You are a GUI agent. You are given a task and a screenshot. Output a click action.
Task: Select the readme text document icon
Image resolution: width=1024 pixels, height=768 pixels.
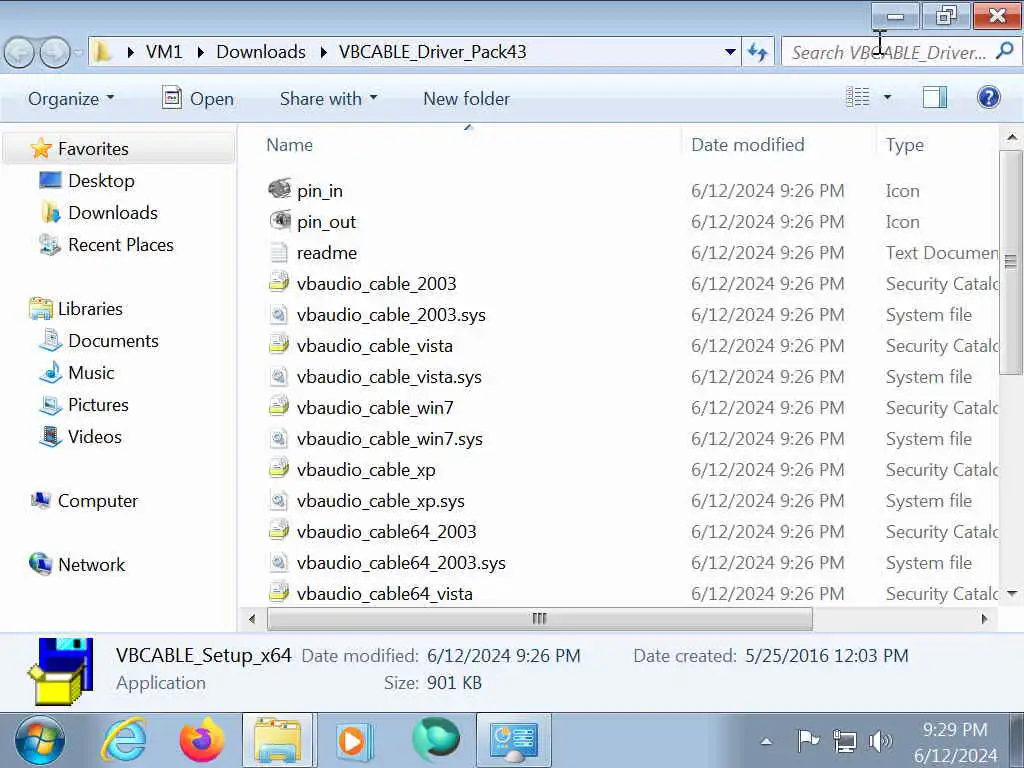pyautogui.click(x=280, y=252)
